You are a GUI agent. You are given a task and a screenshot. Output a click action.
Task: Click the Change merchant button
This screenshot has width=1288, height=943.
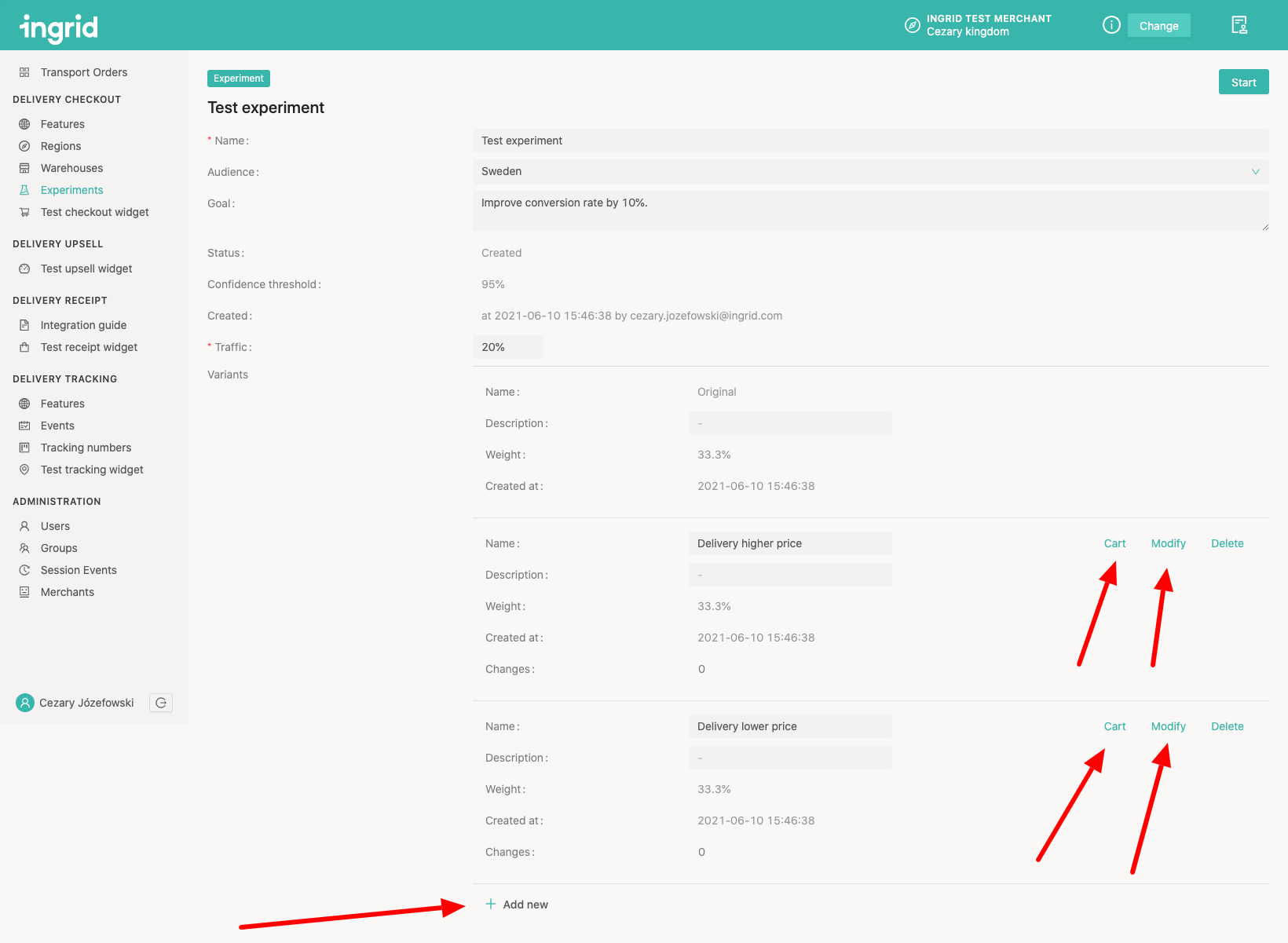tap(1158, 26)
